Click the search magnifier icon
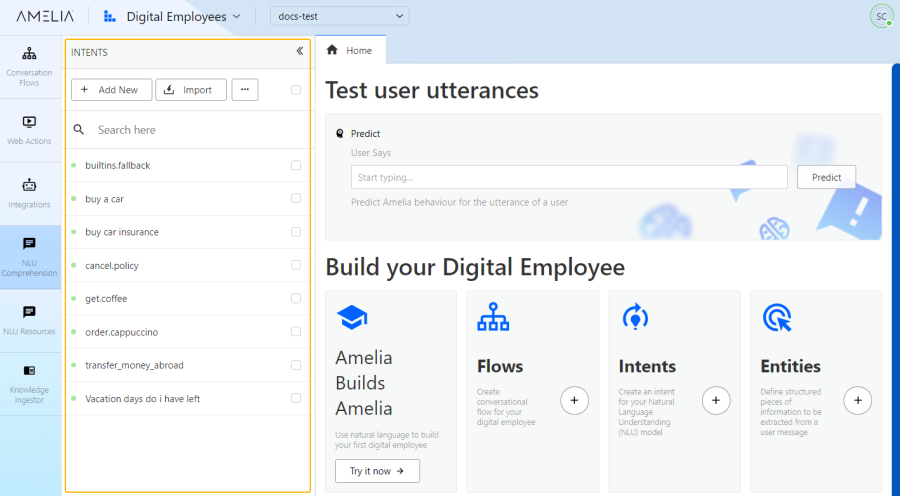900x496 pixels. click(79, 130)
